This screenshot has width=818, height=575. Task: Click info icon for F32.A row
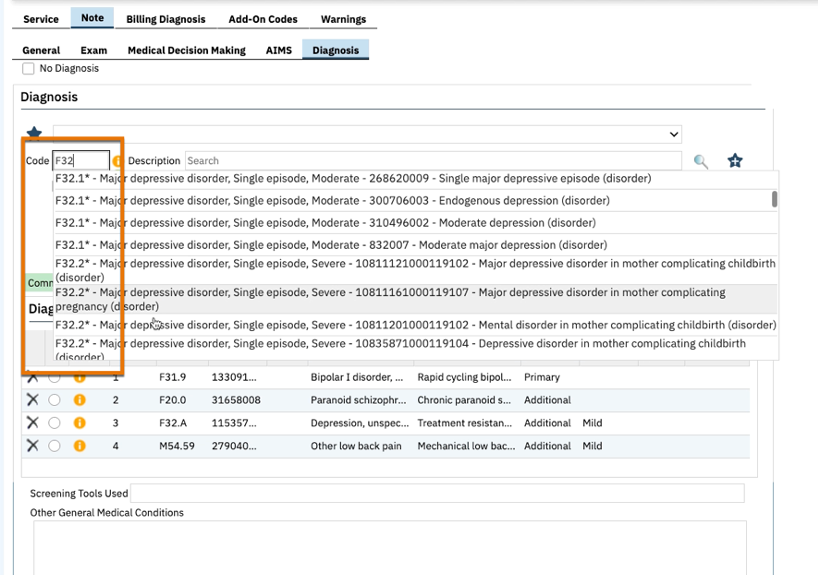click(79, 423)
